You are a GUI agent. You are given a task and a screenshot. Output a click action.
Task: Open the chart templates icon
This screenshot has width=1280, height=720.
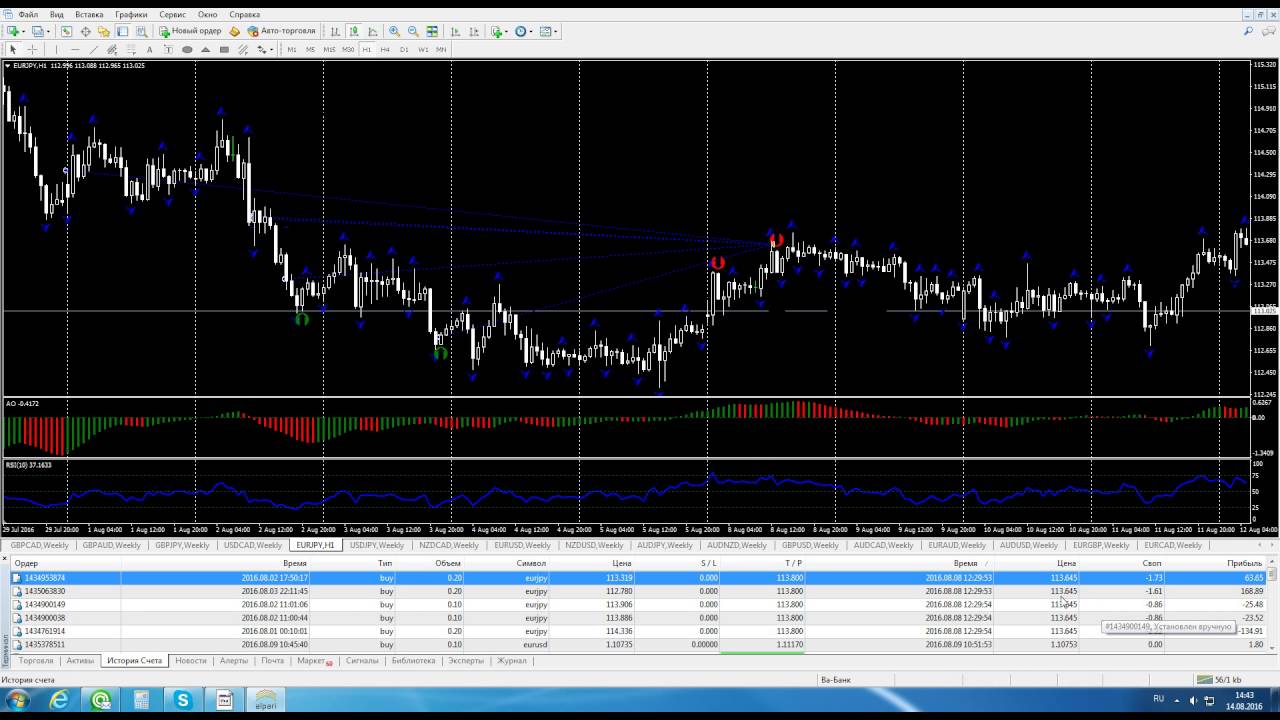[x=547, y=31]
